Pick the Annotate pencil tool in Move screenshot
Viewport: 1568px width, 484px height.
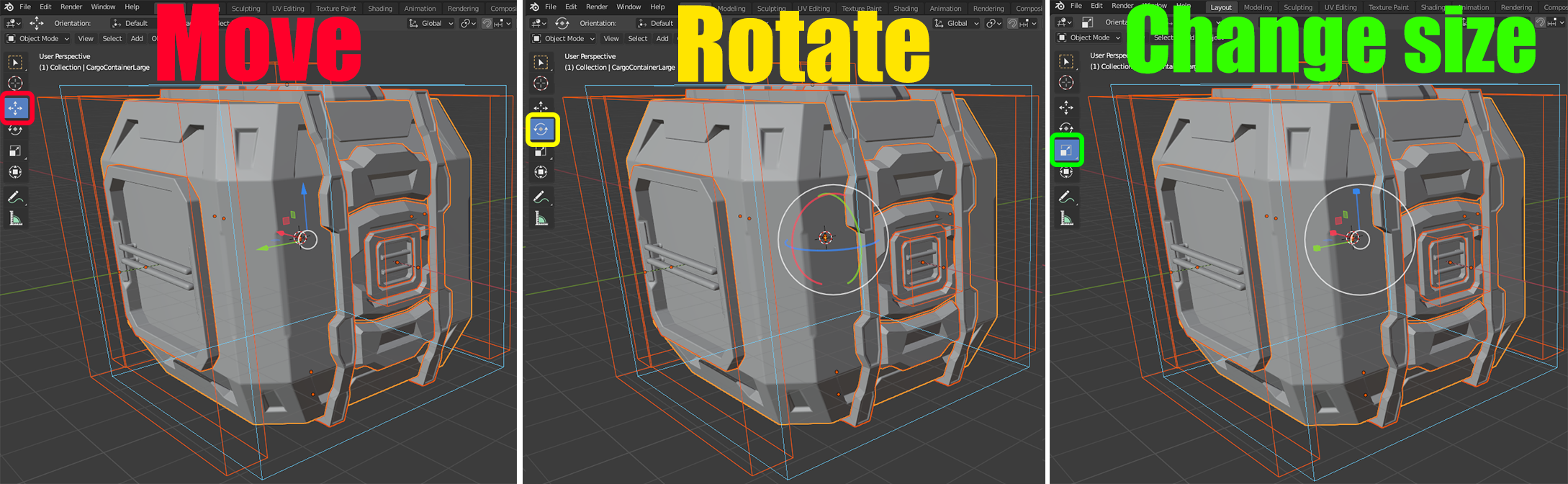click(16, 197)
